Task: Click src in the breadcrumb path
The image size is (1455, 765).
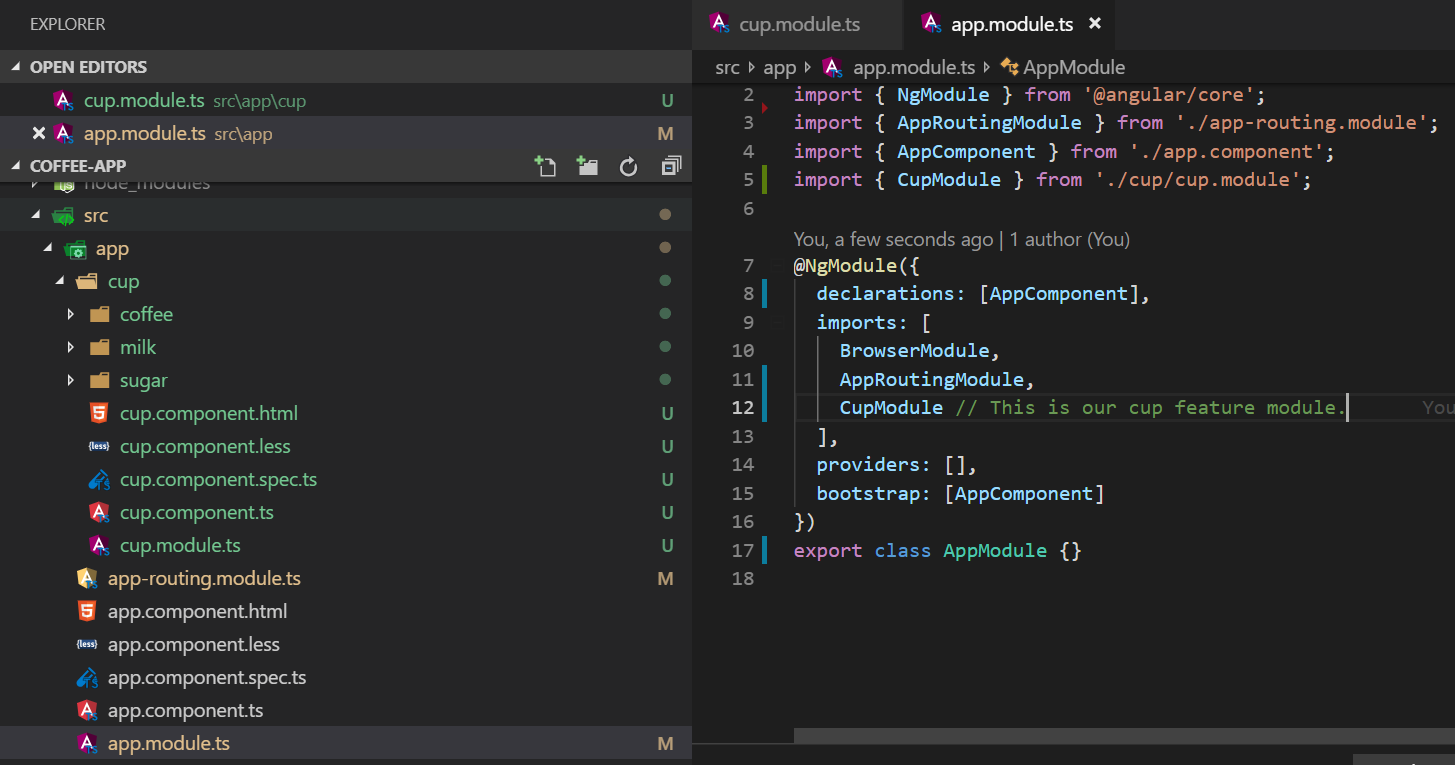Action: [726, 67]
